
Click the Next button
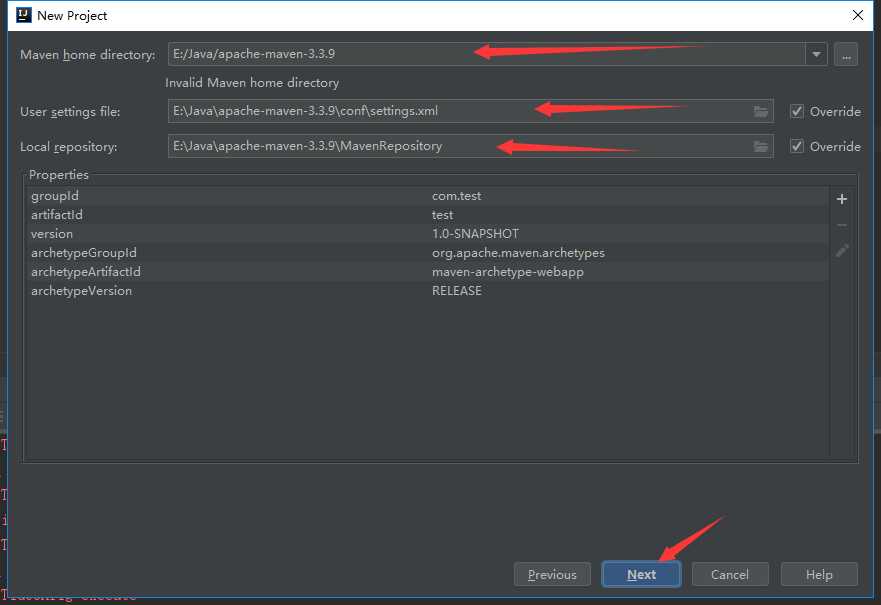641,574
